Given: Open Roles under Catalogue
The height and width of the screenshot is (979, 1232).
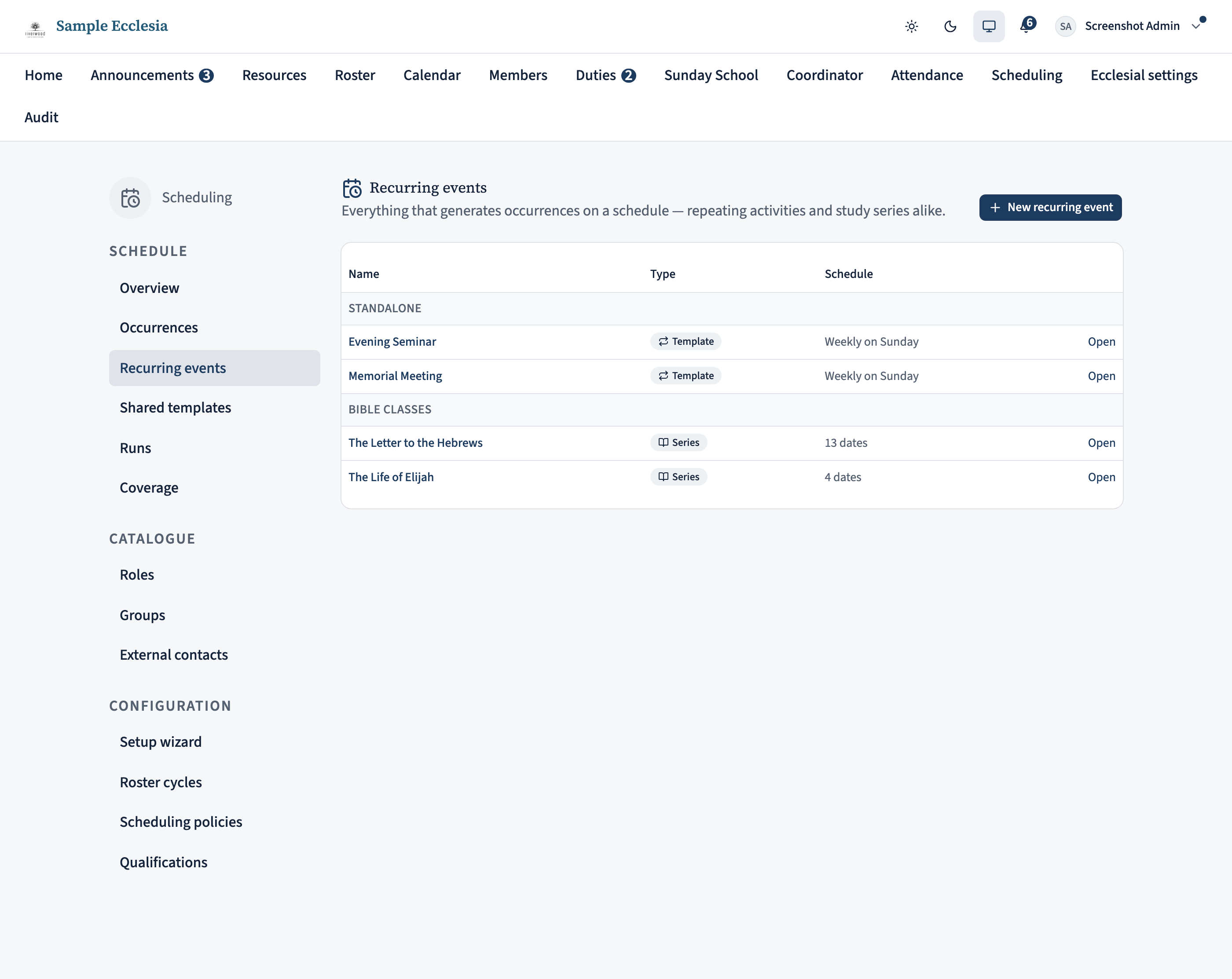Looking at the screenshot, I should pos(214,575).
